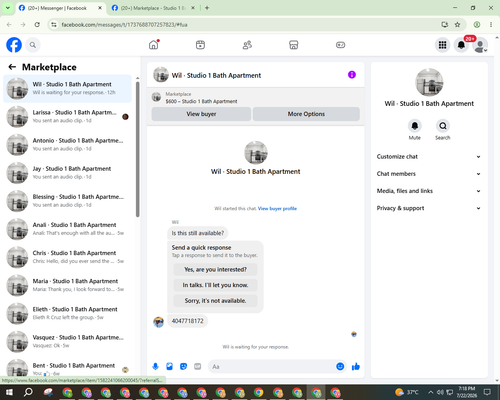This screenshot has width=500, height=400.
Task: Send a thumbs-up like
Action: coord(356,367)
